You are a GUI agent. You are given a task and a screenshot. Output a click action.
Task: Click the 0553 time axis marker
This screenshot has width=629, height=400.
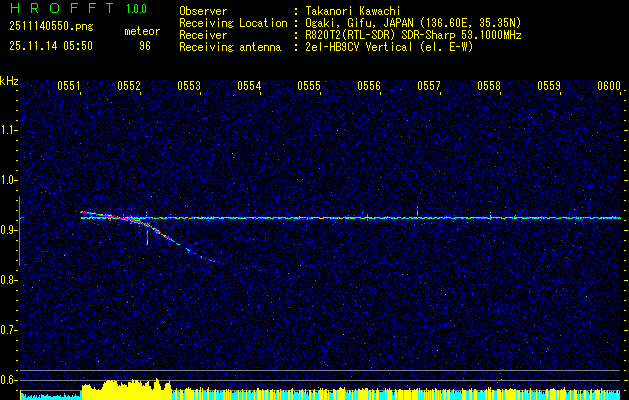[189, 86]
